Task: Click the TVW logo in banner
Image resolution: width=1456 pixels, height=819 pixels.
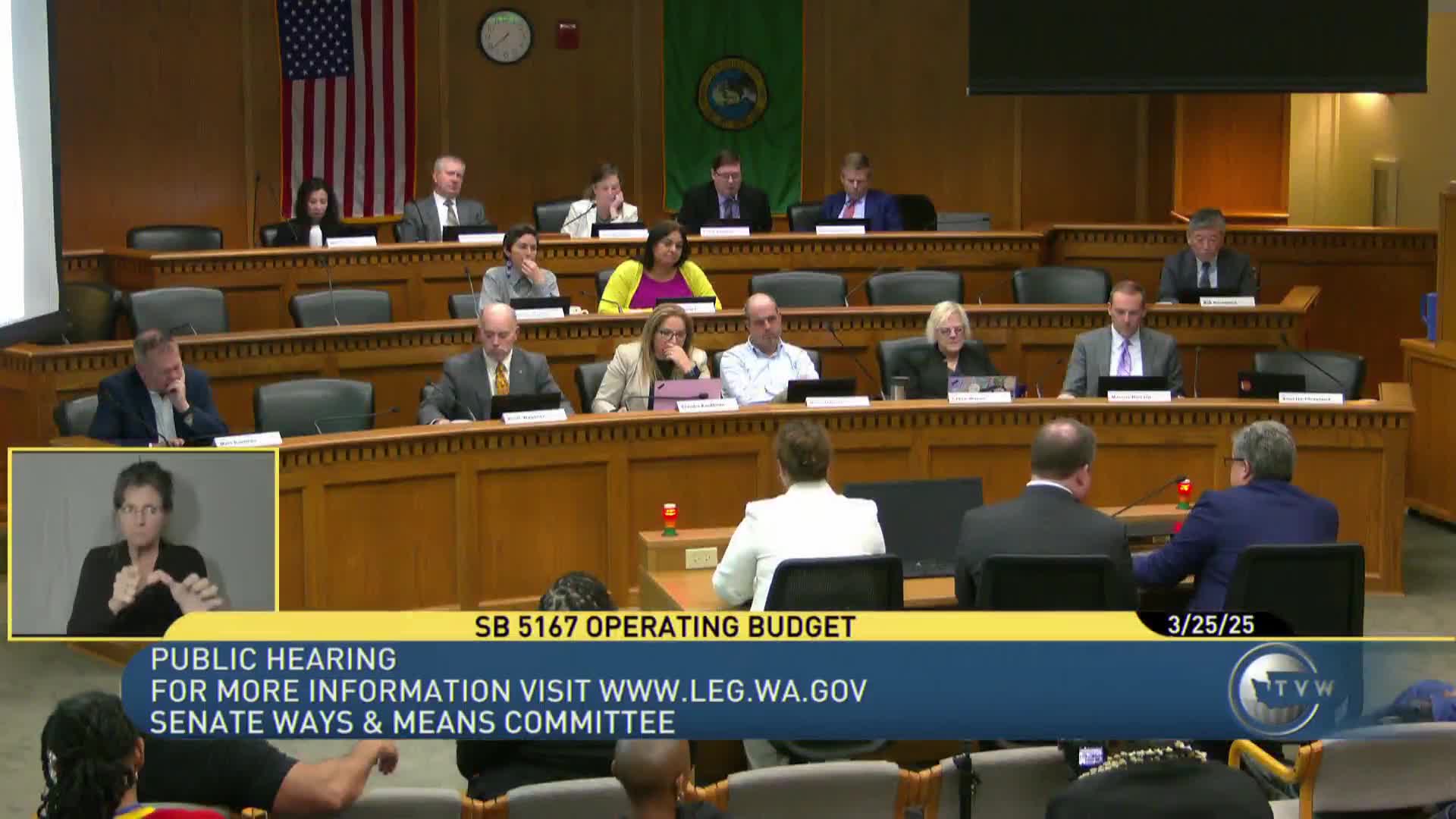Action: coord(1279,689)
